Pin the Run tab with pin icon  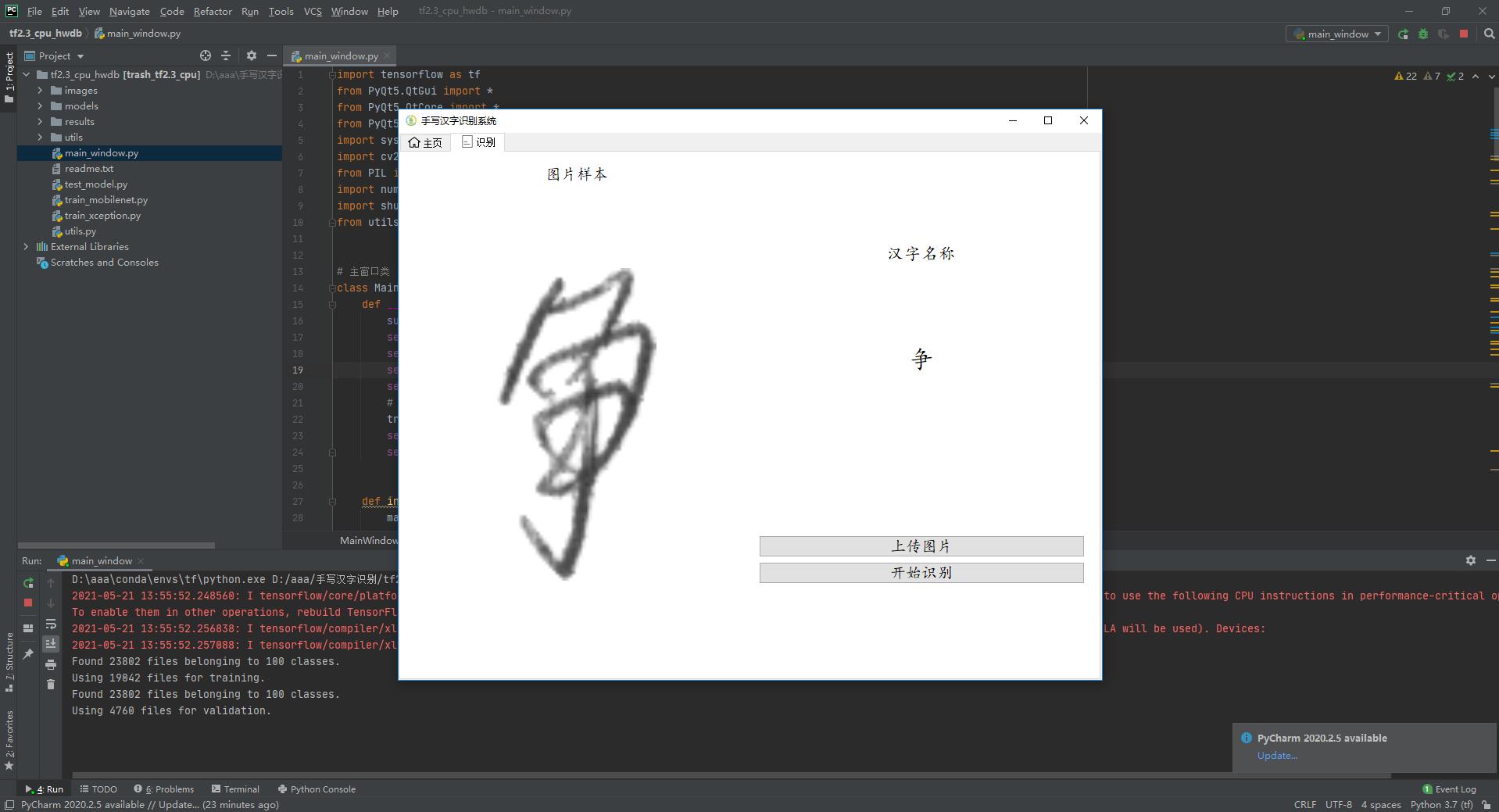point(28,653)
